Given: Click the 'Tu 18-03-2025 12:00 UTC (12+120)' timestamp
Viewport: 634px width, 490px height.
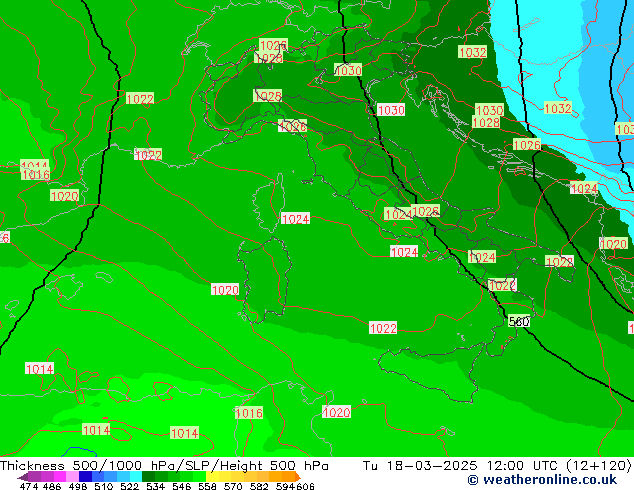Looking at the screenshot, I should [x=497, y=466].
